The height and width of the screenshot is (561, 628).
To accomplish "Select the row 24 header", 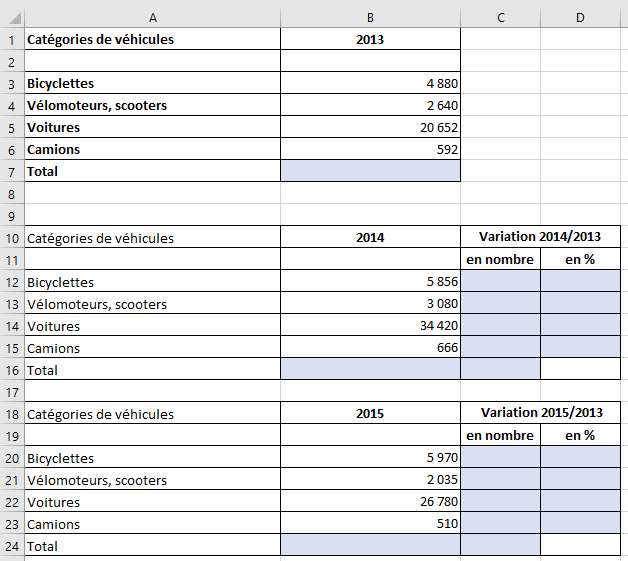I will click(11, 546).
